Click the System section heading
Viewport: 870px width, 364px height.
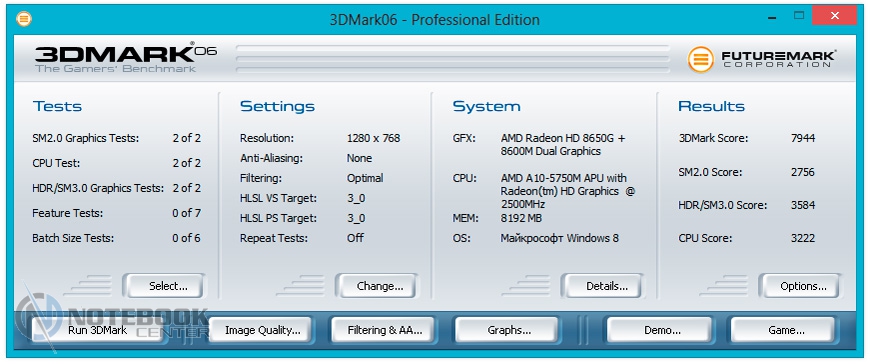(487, 106)
